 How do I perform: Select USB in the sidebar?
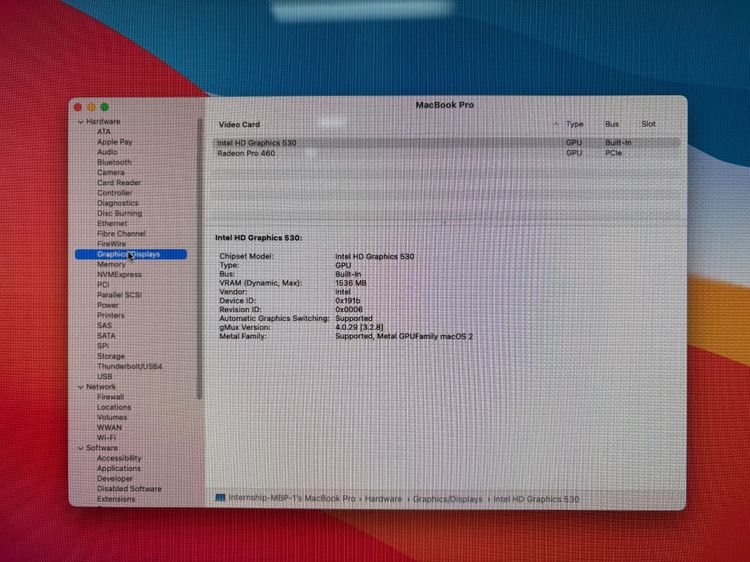(x=105, y=376)
